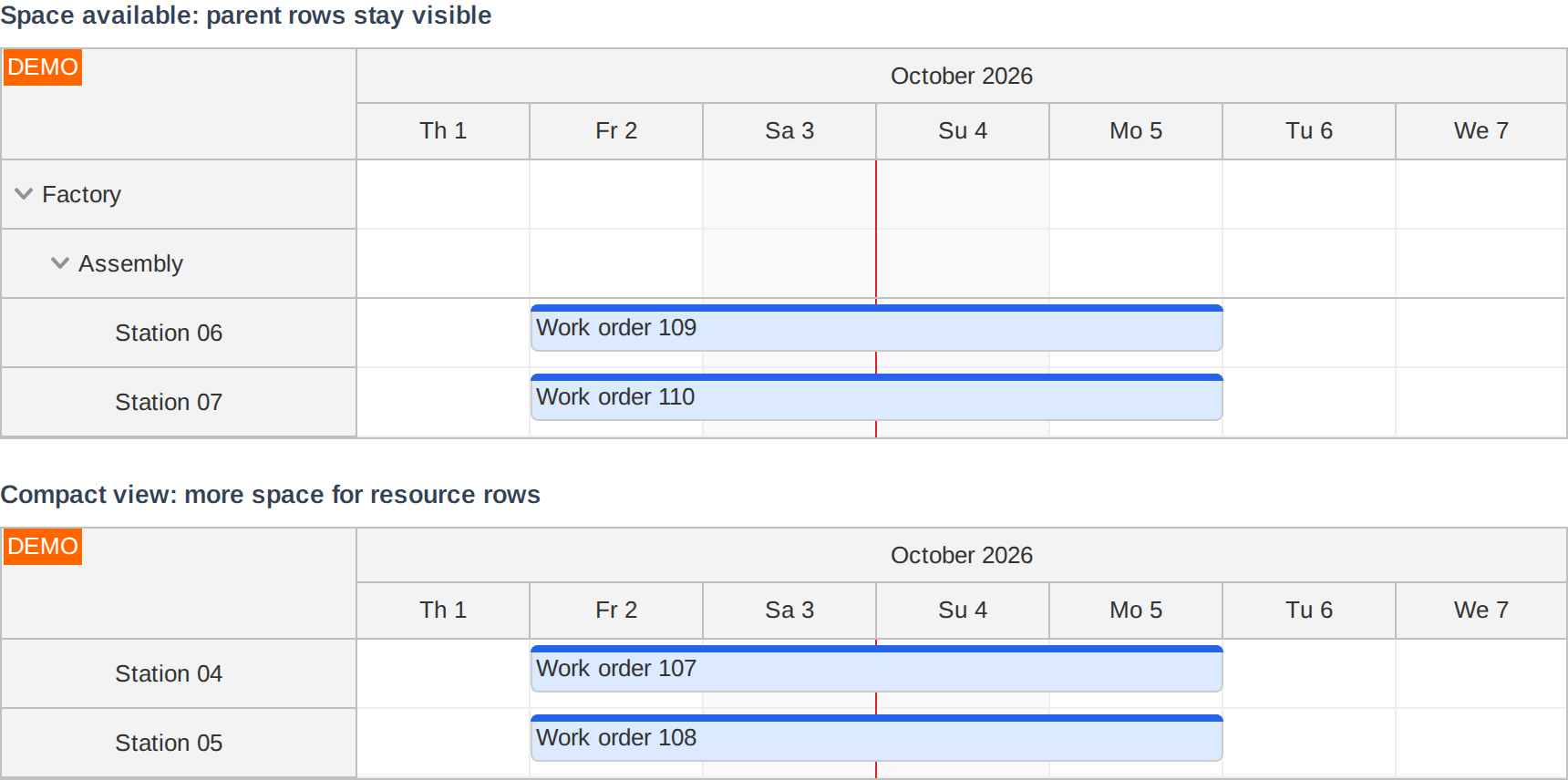Select the Station 04 resource row
Screen dimensions: 1568x780
(179, 673)
